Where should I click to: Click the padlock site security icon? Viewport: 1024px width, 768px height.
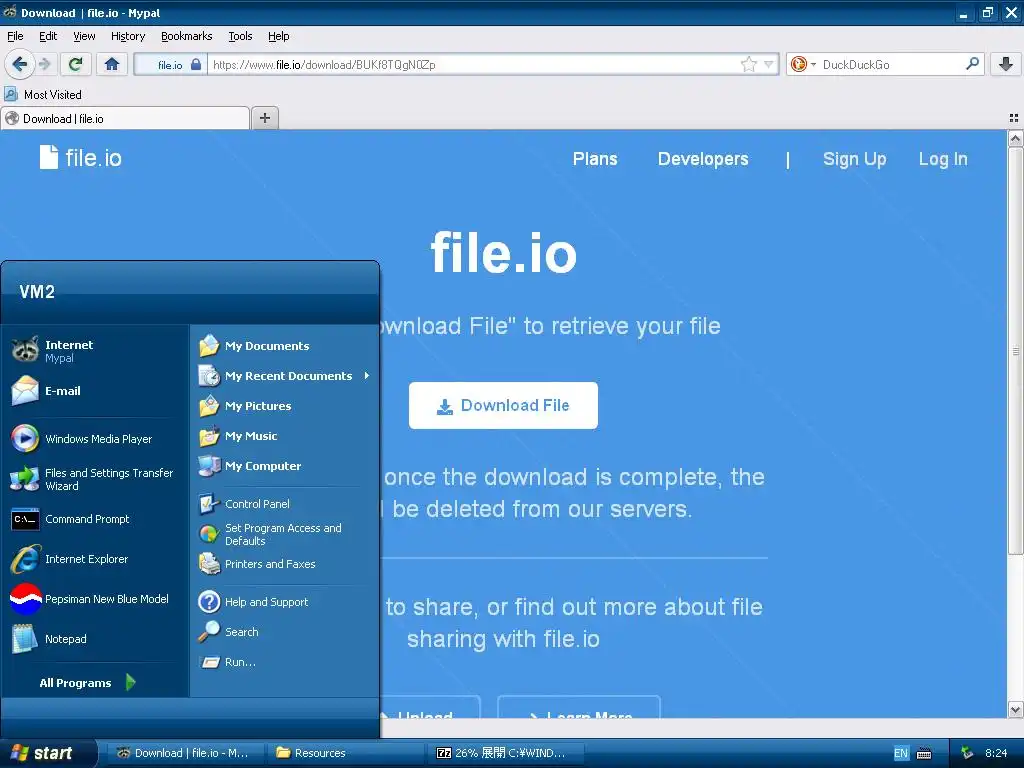point(195,64)
